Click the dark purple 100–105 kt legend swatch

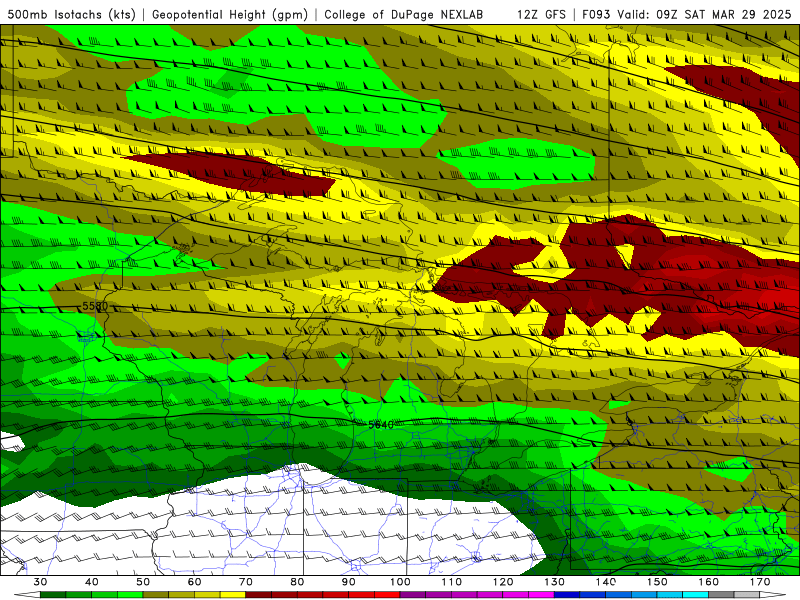point(413,595)
